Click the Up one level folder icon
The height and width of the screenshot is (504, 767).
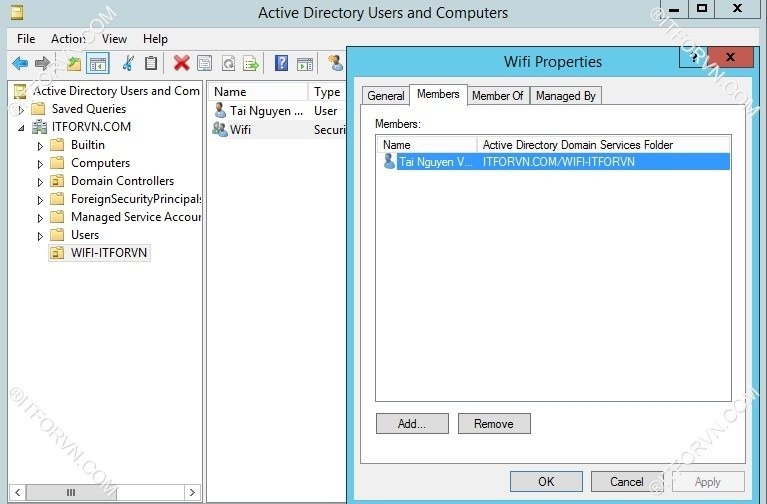click(x=74, y=64)
